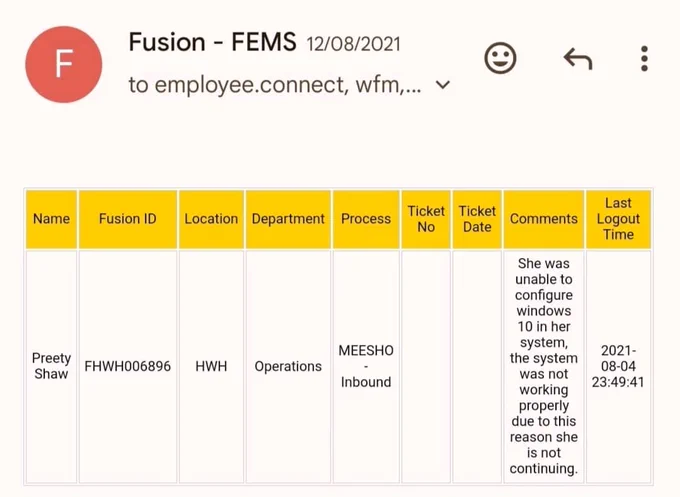The height and width of the screenshot is (497, 680).
Task: Expand recipient details chevron
Action: tap(443, 85)
